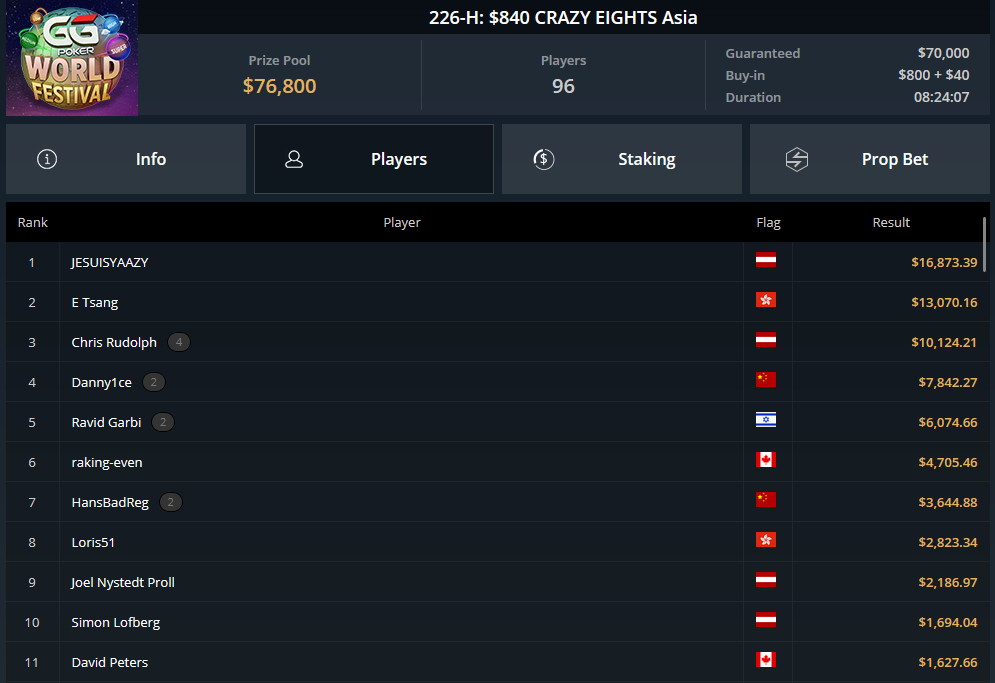The width and height of the screenshot is (995, 683).
Task: Switch to the Staking tab
Action: point(622,159)
